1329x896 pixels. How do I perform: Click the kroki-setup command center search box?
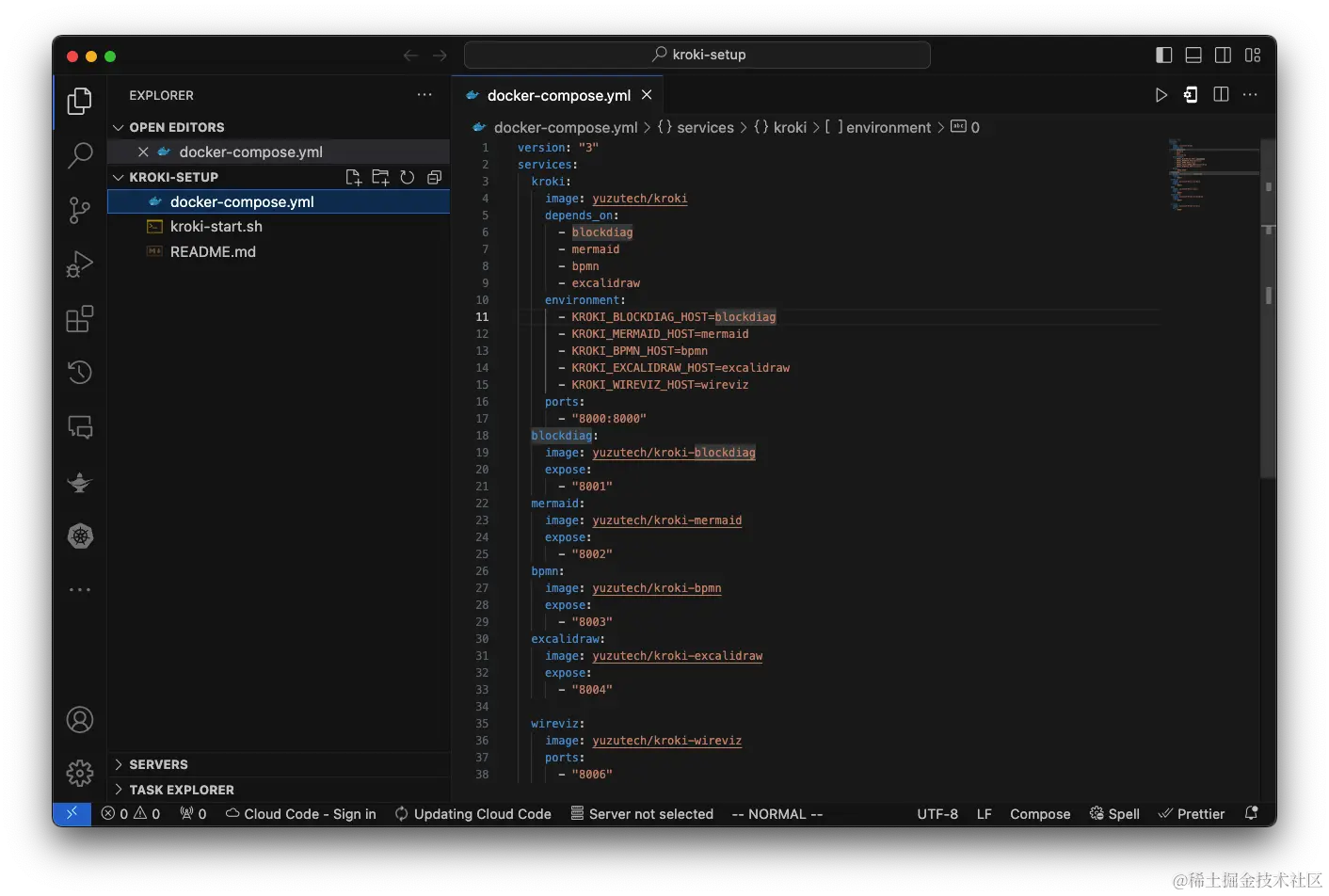[697, 55]
